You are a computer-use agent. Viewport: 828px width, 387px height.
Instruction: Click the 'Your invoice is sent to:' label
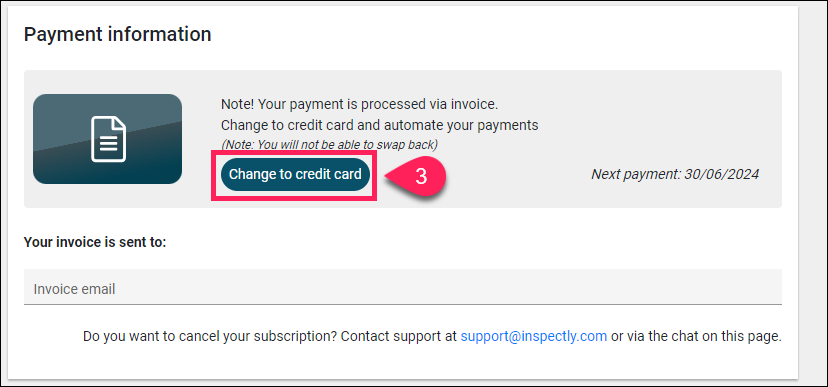(x=95, y=242)
